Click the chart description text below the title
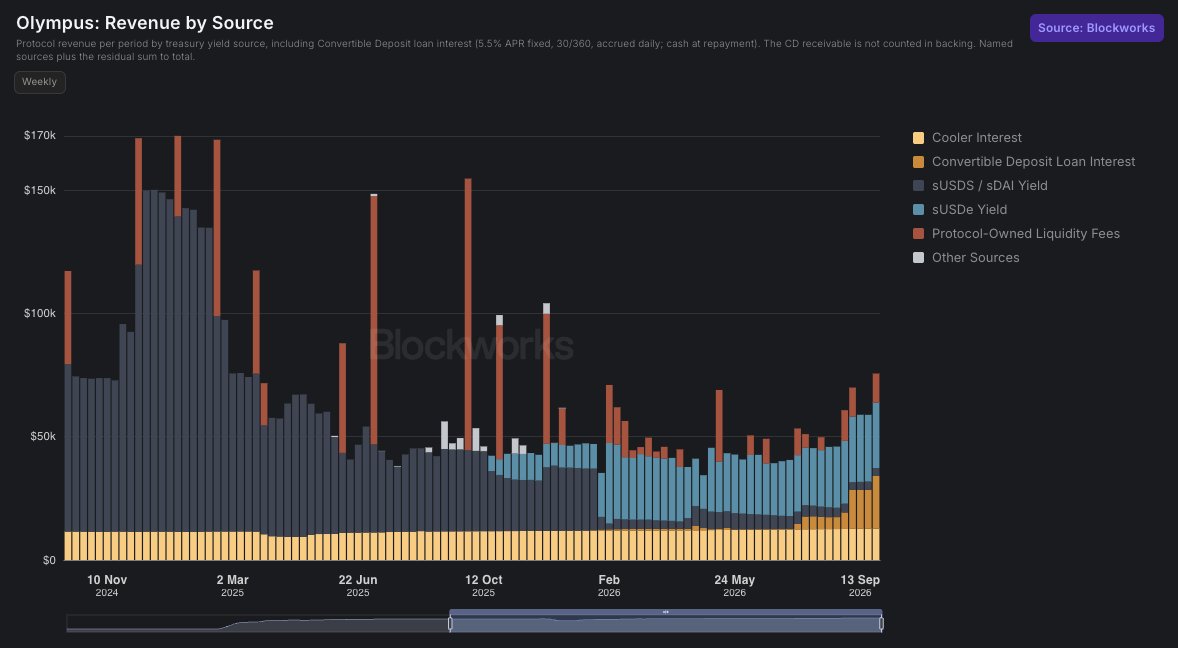1178x648 pixels. pyautogui.click(x=514, y=50)
